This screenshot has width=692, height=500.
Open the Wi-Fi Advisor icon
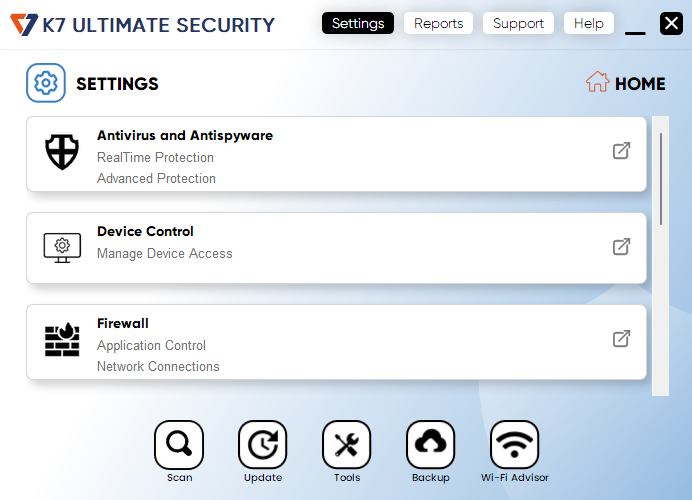pos(515,445)
